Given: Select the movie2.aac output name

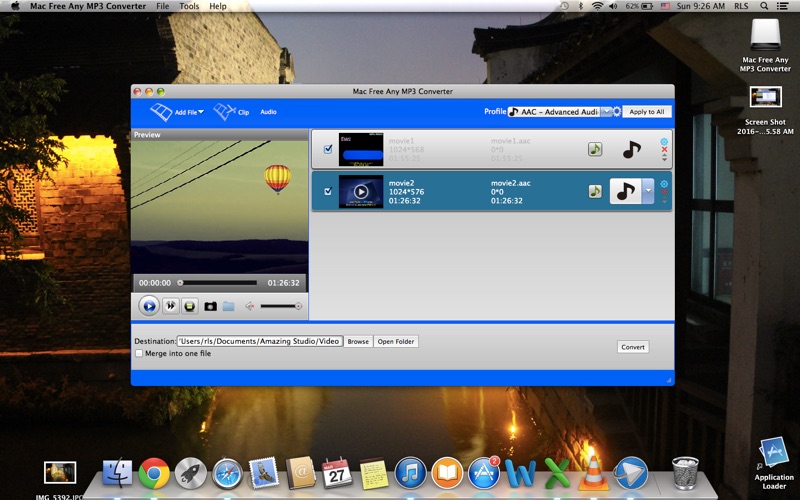Looking at the screenshot, I should [x=511, y=183].
